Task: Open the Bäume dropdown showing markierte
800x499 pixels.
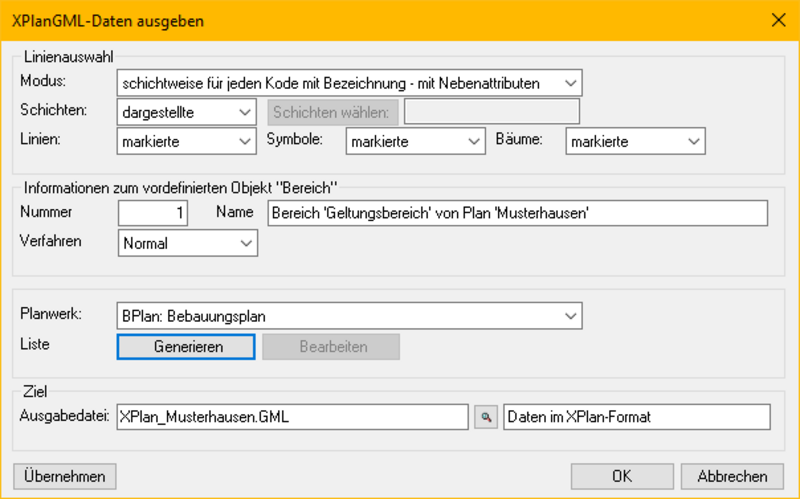Action: (635, 141)
